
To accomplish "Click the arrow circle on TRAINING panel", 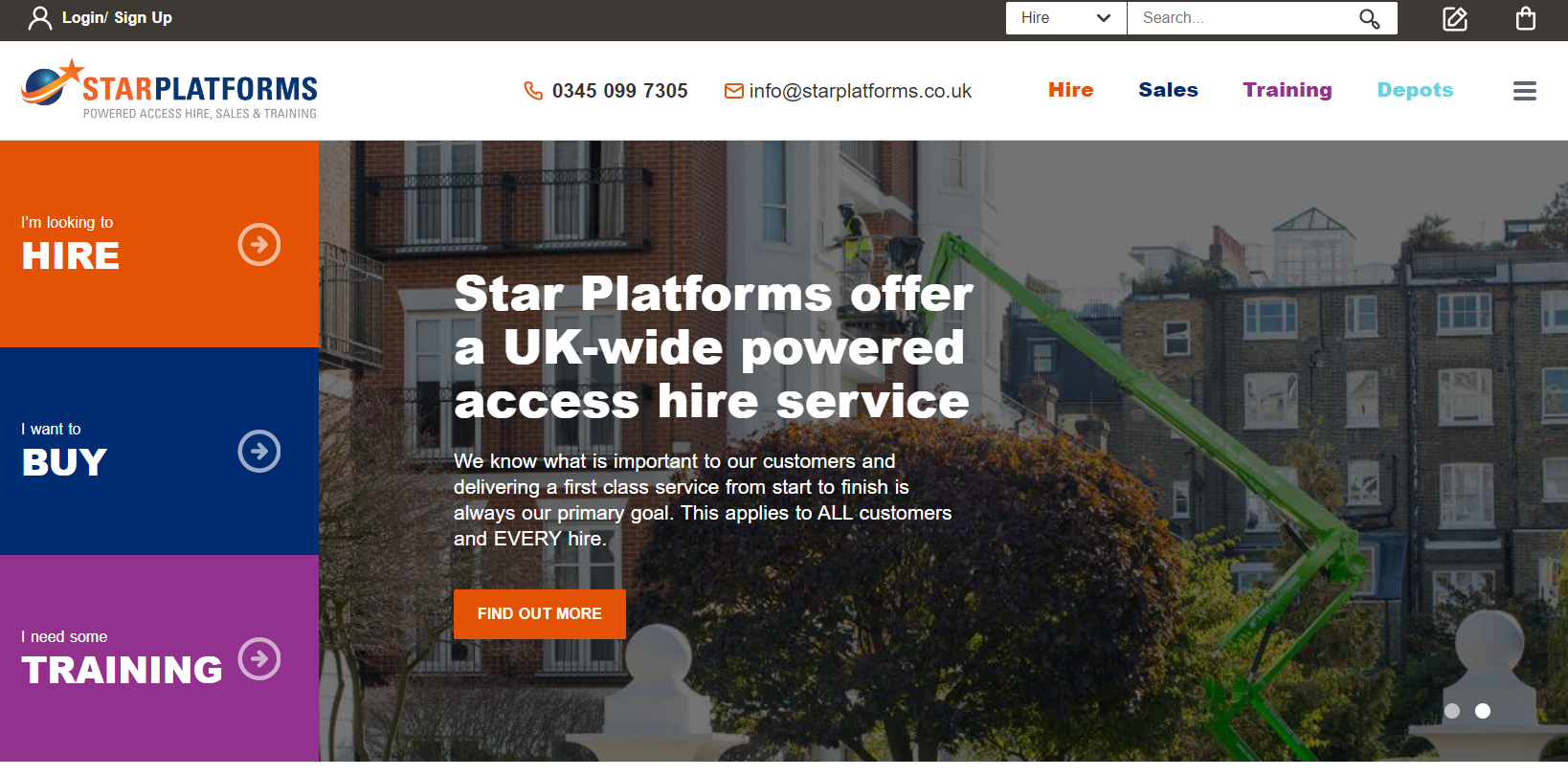I will [259, 658].
